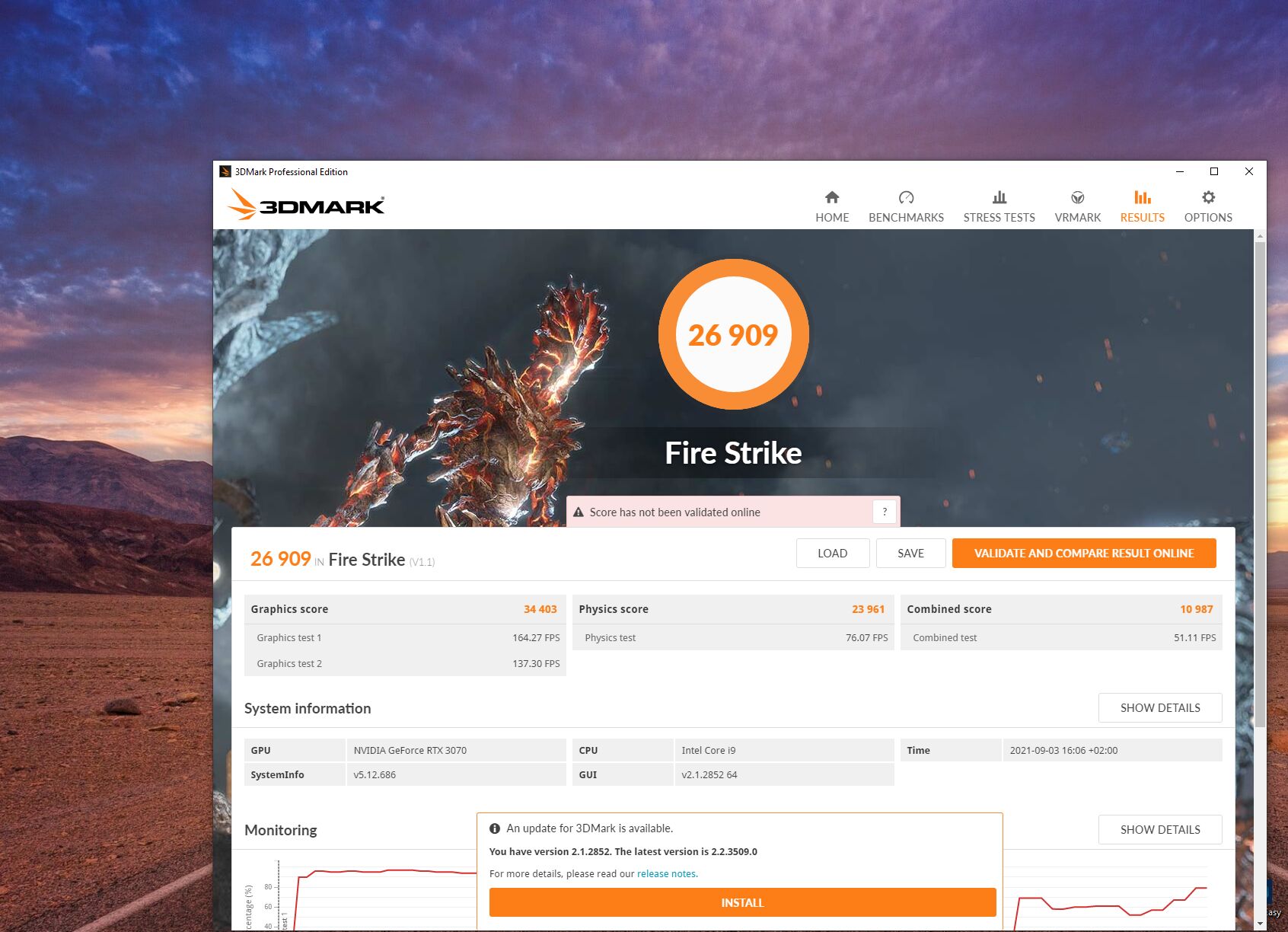
Task: Click the Fire Strike title in the banner
Action: click(733, 453)
